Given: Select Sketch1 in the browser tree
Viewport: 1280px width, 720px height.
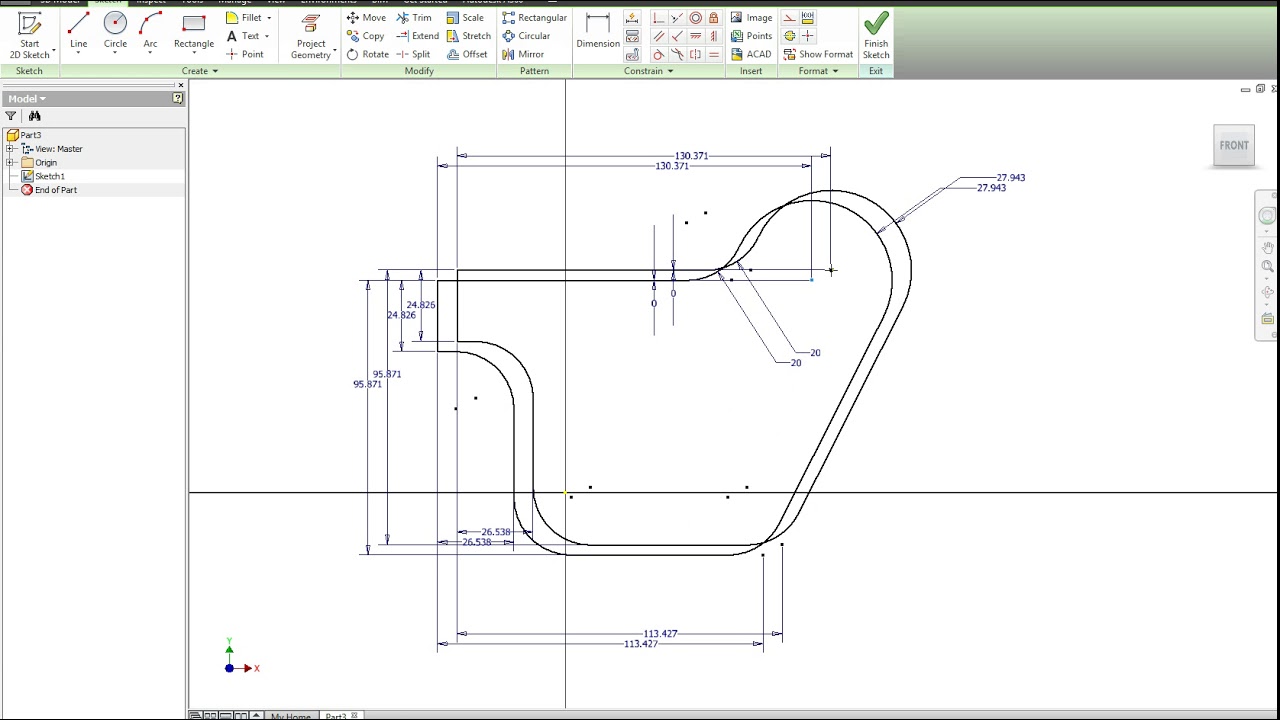Looking at the screenshot, I should point(49,176).
